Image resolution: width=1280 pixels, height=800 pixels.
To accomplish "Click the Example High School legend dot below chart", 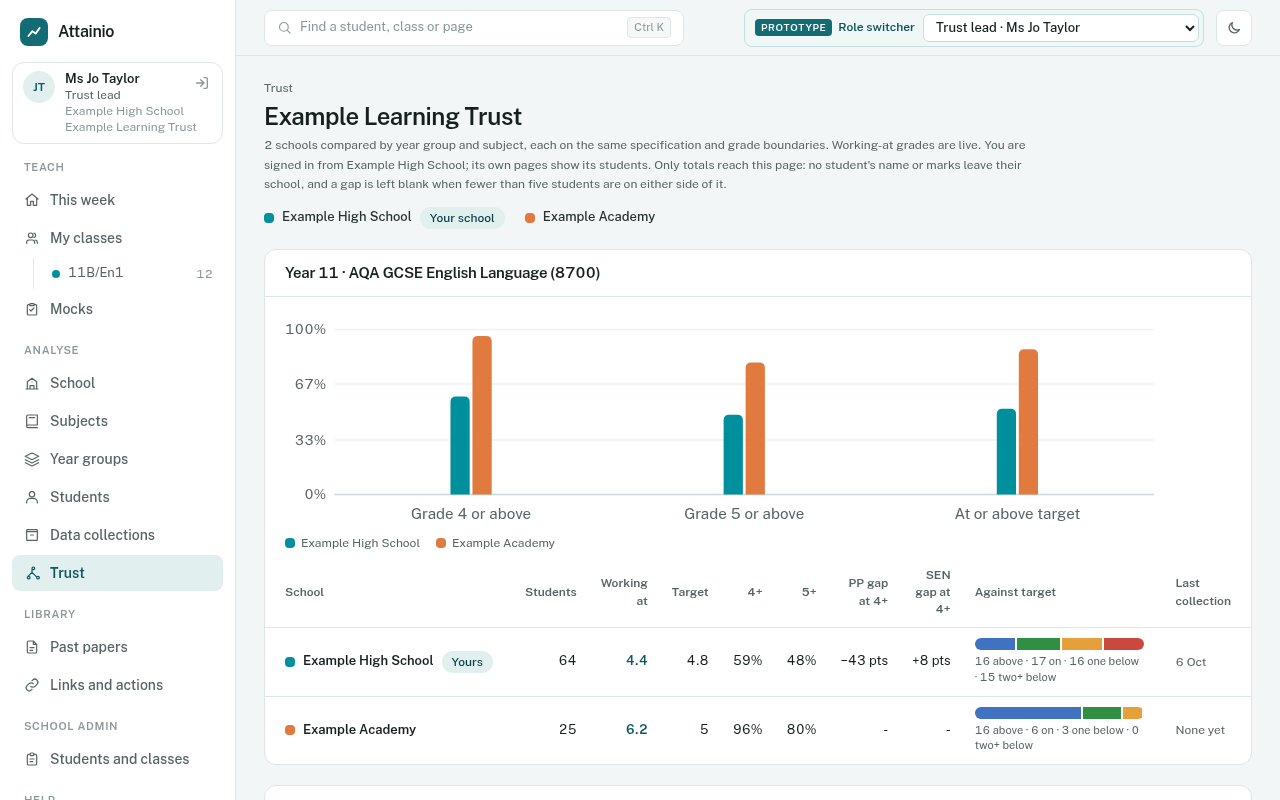I will pos(290,543).
